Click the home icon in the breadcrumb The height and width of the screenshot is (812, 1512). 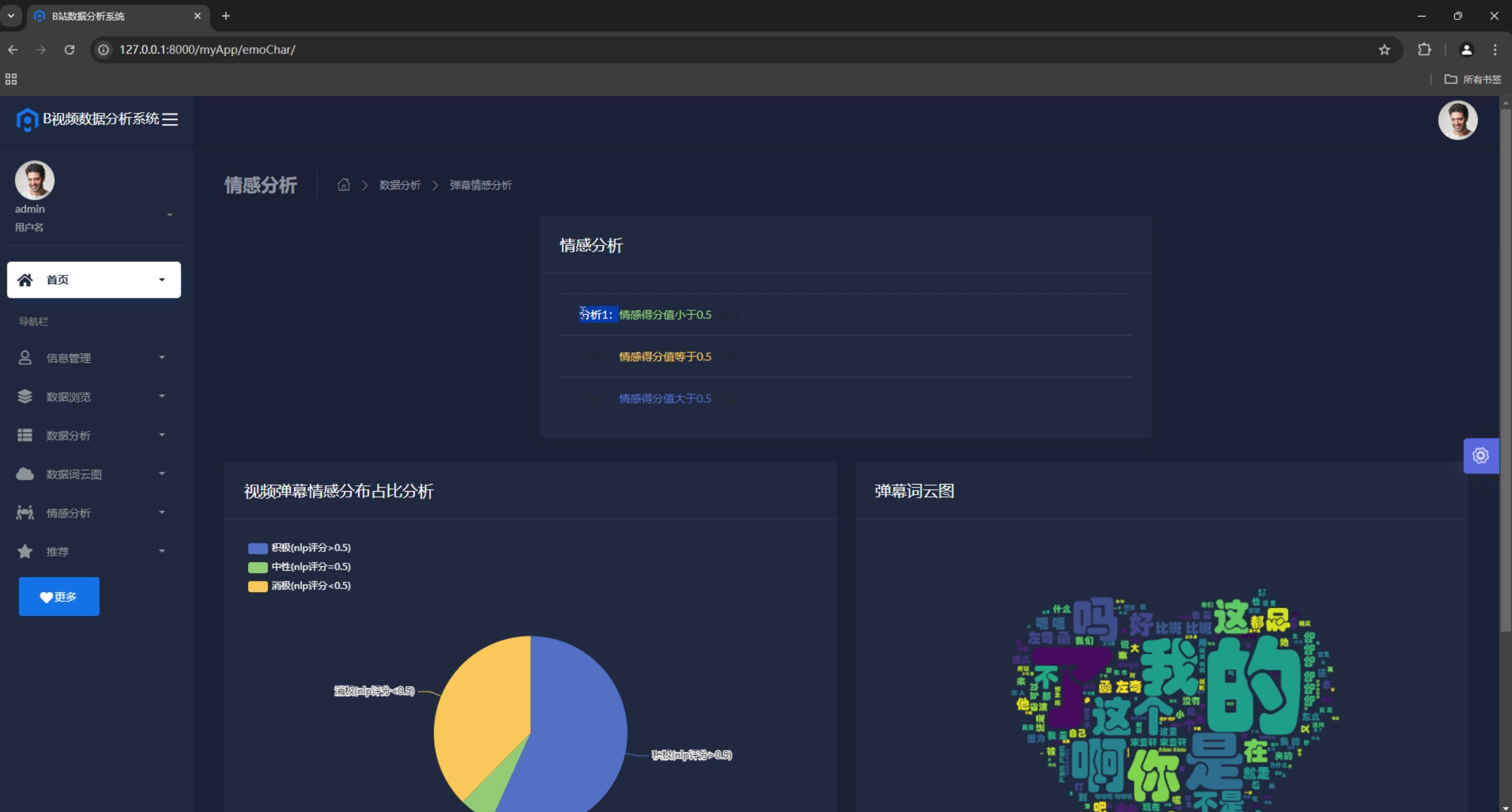[x=343, y=185]
